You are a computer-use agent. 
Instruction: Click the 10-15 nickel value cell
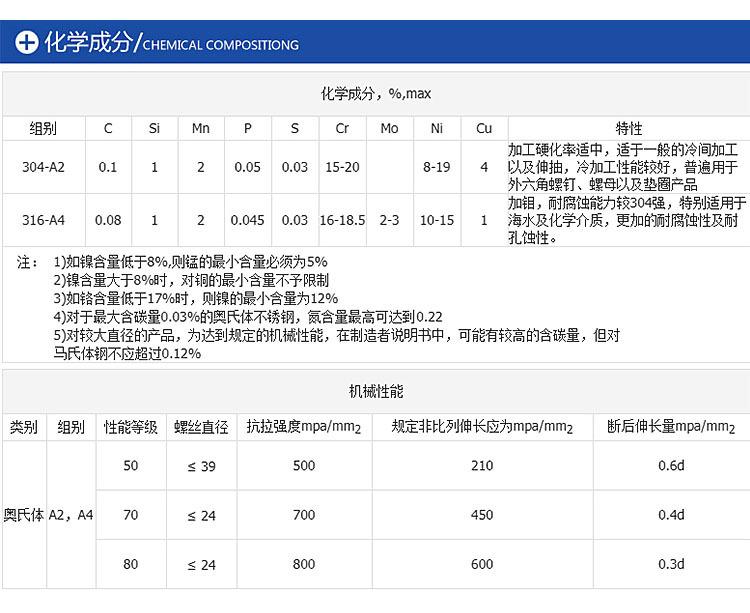click(437, 220)
